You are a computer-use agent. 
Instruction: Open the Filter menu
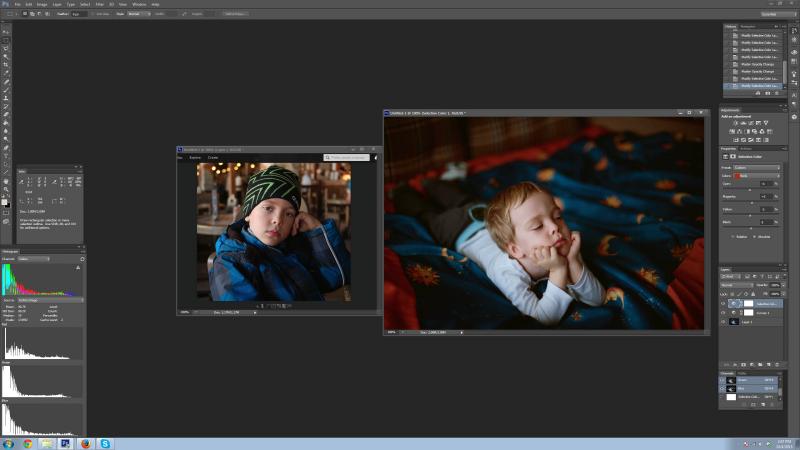[x=99, y=4]
